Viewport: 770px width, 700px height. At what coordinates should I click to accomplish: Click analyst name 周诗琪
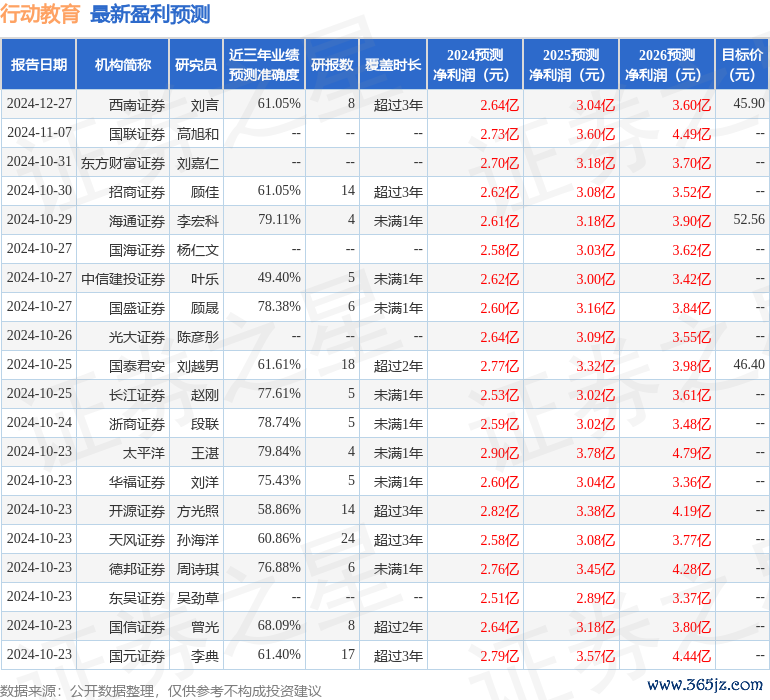pyautogui.click(x=197, y=568)
